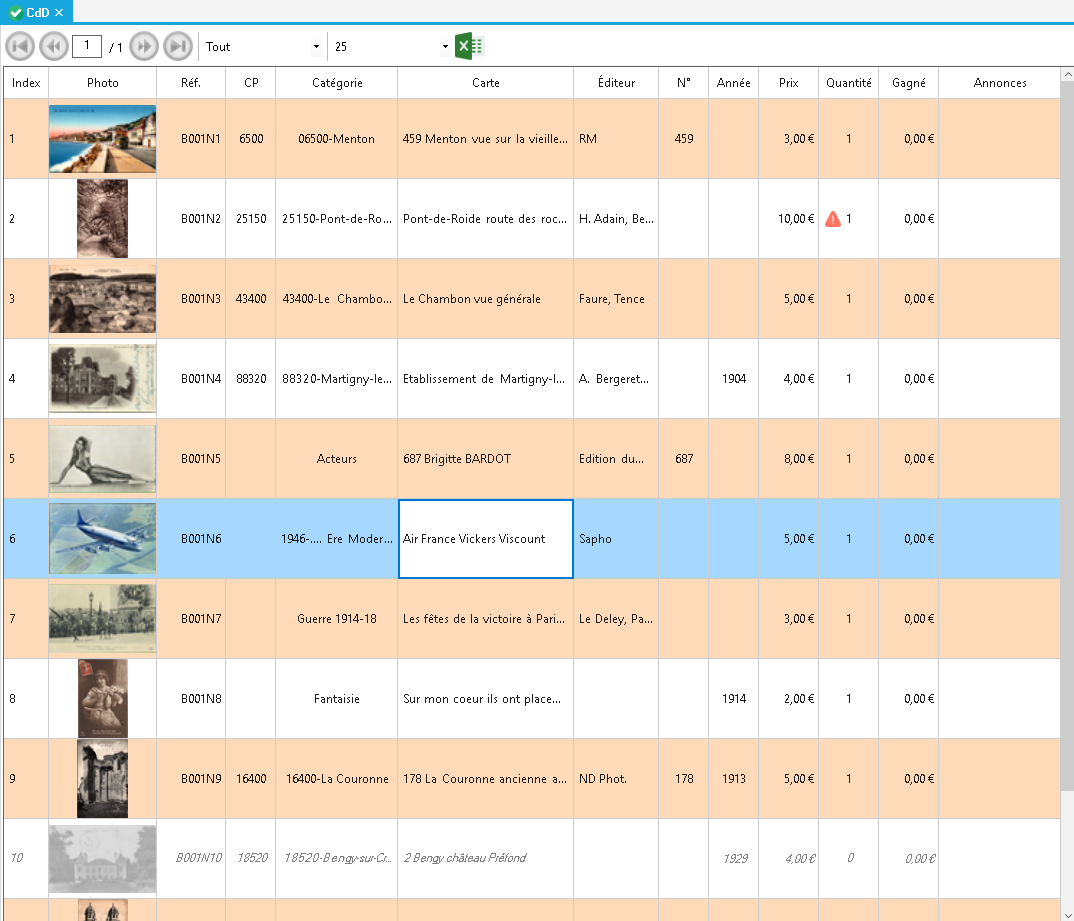
Task: Select the Air France airplane postcard thumbnail
Action: [x=103, y=539]
